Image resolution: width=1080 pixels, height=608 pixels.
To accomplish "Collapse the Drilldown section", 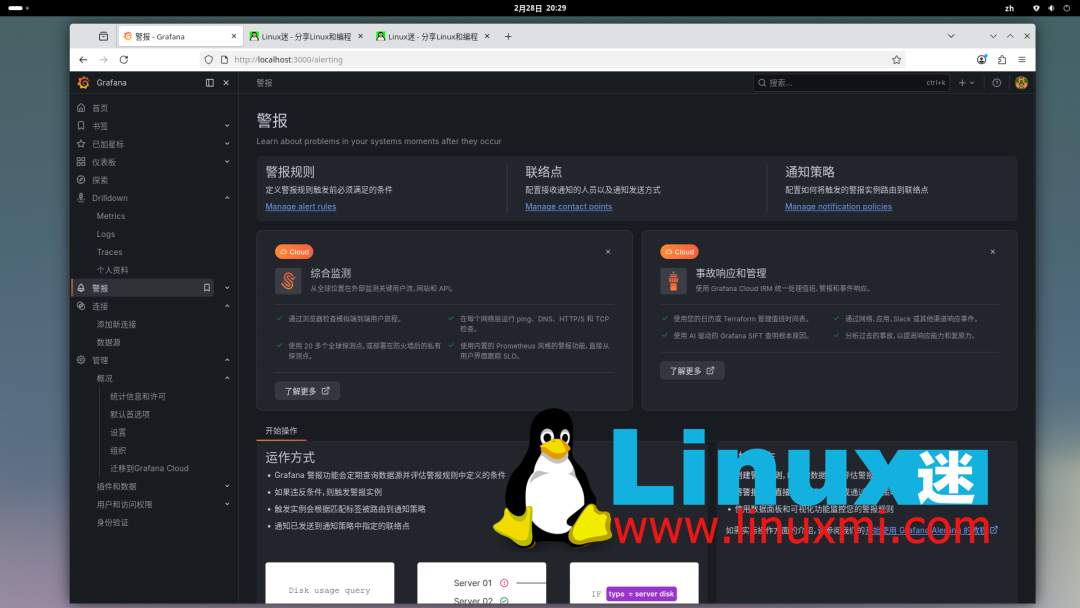I will [x=227, y=198].
